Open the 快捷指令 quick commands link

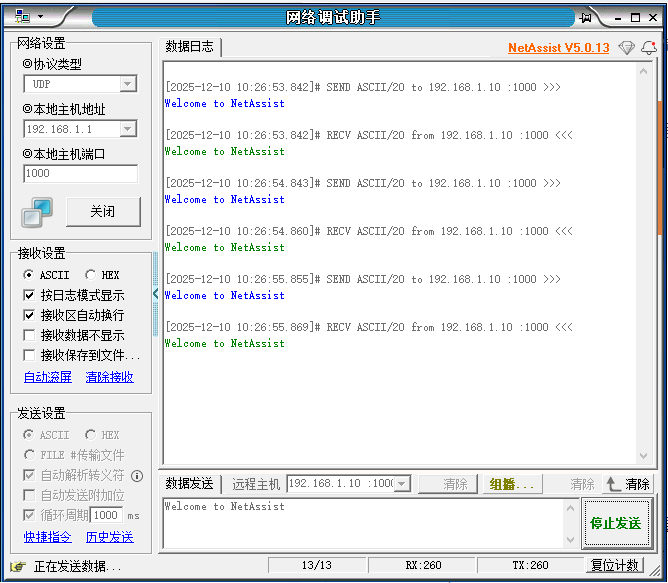(x=48, y=537)
